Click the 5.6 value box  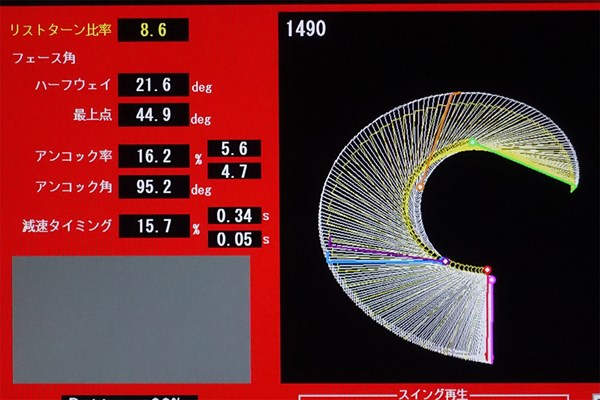click(x=234, y=149)
